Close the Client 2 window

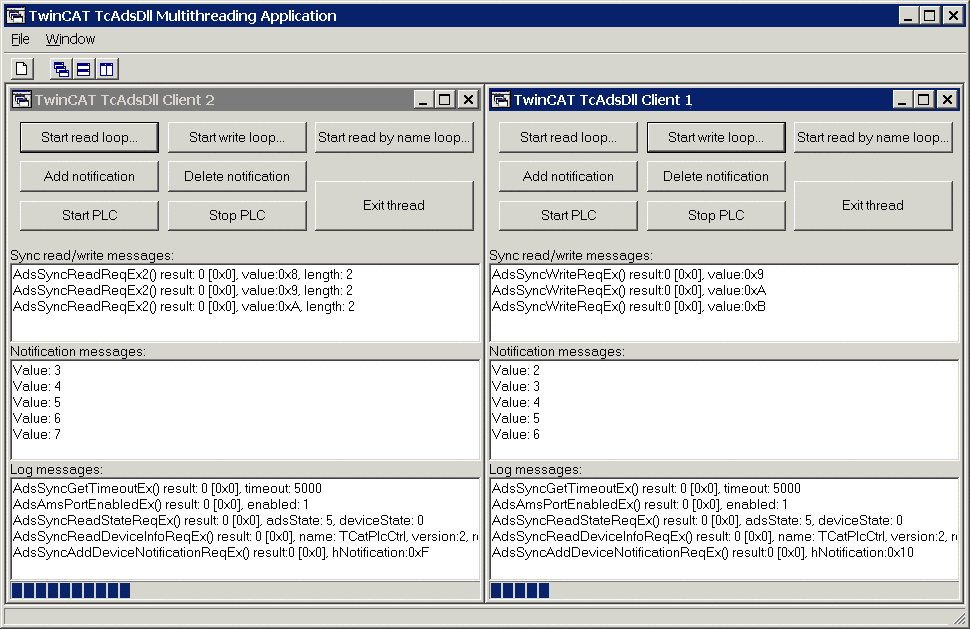tap(468, 100)
